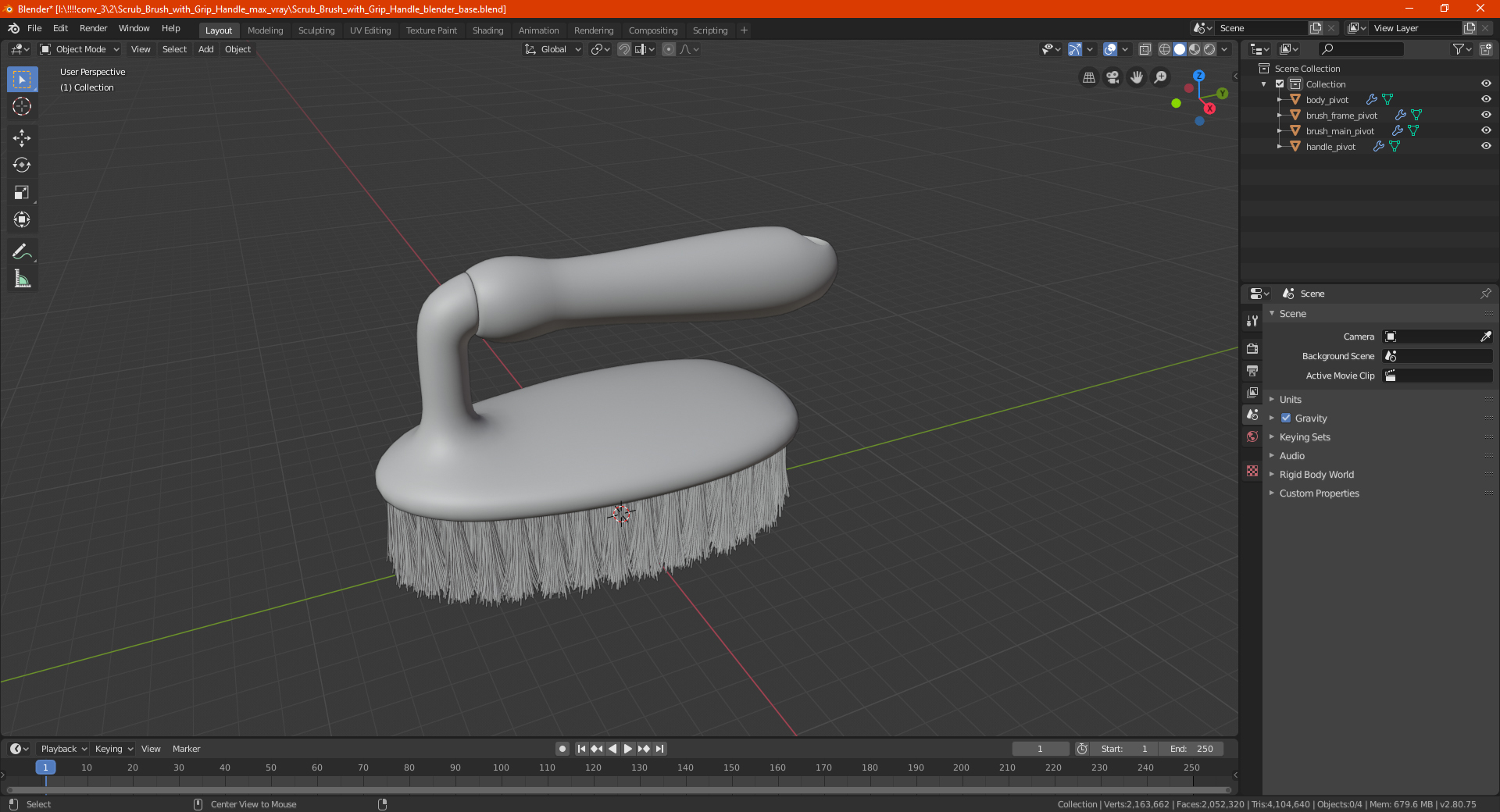Click the current frame number field
Image resolution: width=1500 pixels, height=812 pixels.
click(x=1040, y=749)
